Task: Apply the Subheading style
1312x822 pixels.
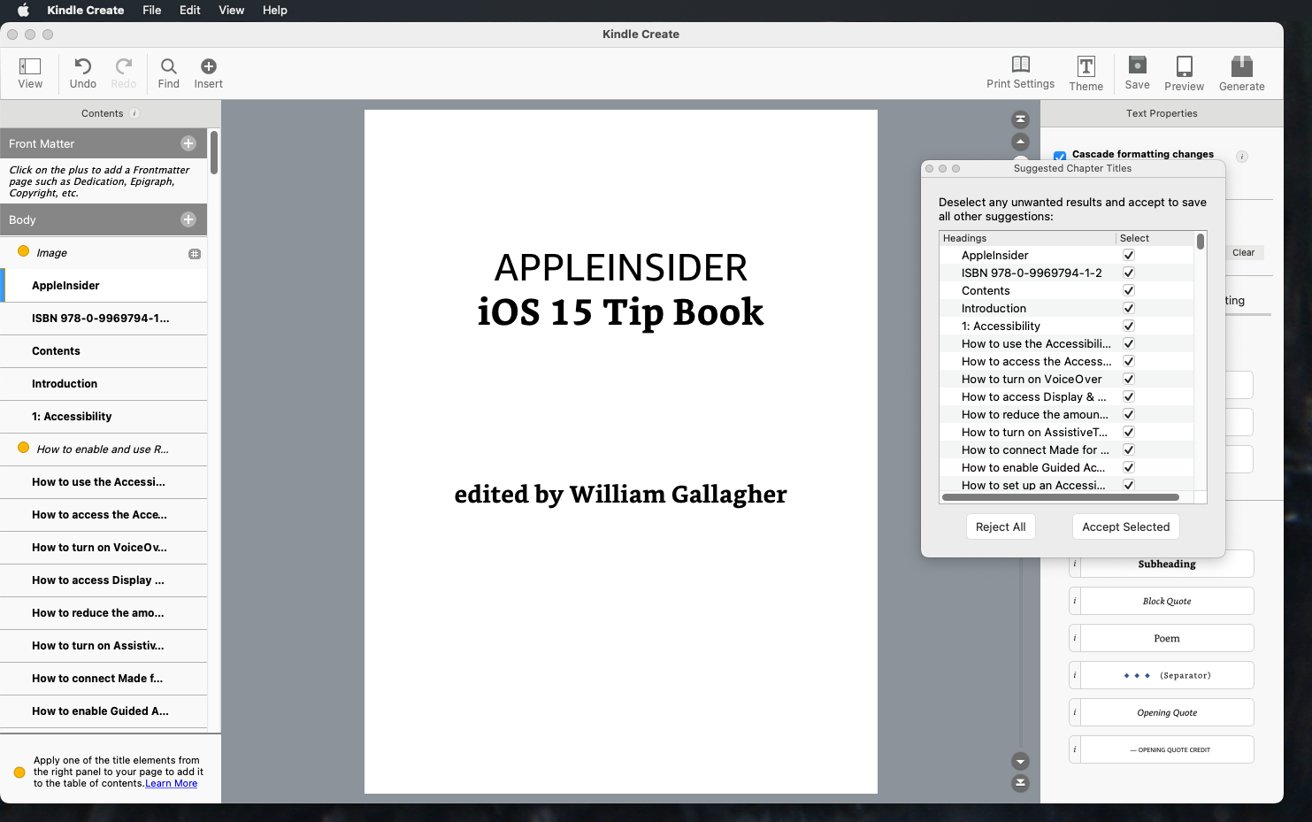Action: point(1166,564)
